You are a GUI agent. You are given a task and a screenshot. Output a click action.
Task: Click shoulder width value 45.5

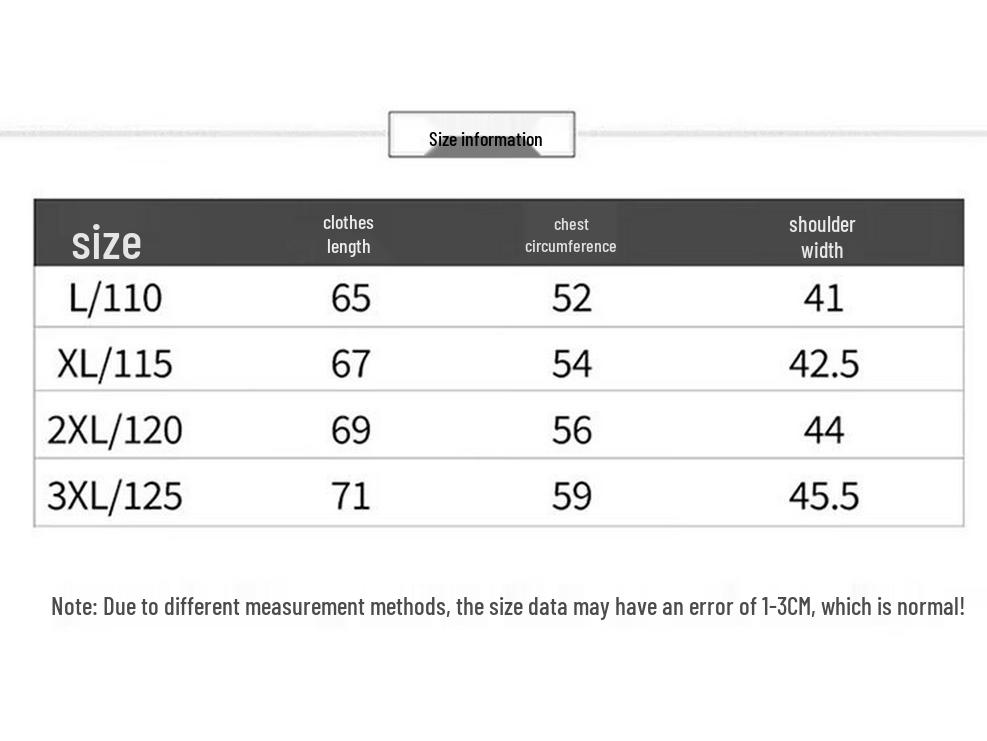(824, 496)
